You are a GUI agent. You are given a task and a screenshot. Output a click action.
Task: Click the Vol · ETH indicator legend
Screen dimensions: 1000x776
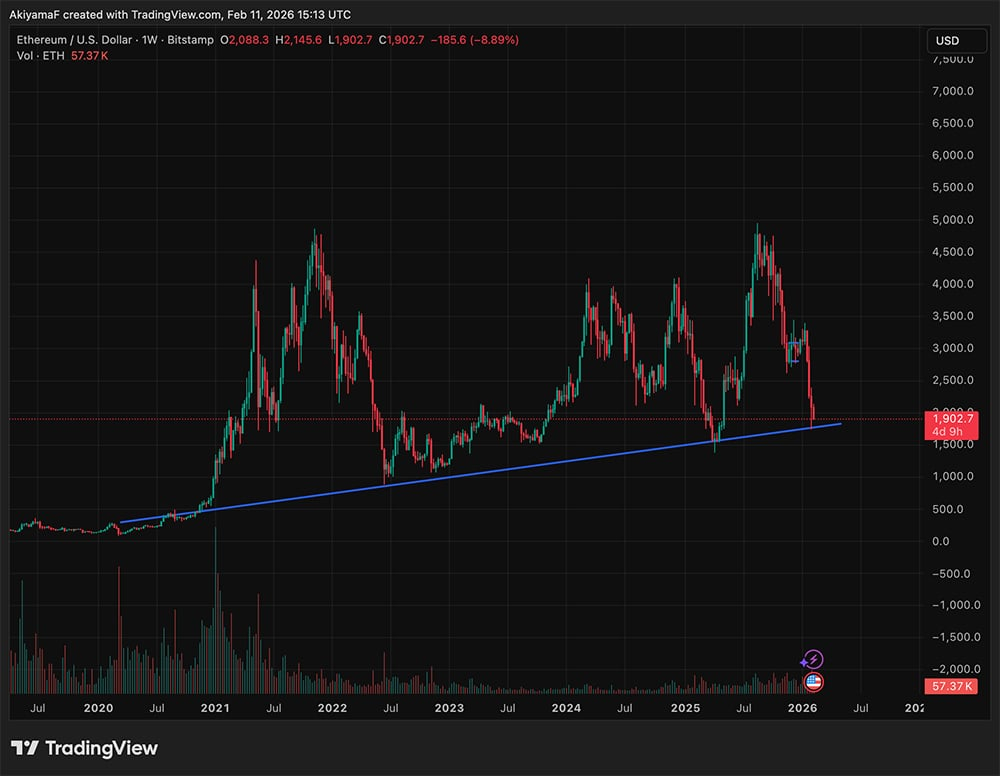point(40,55)
